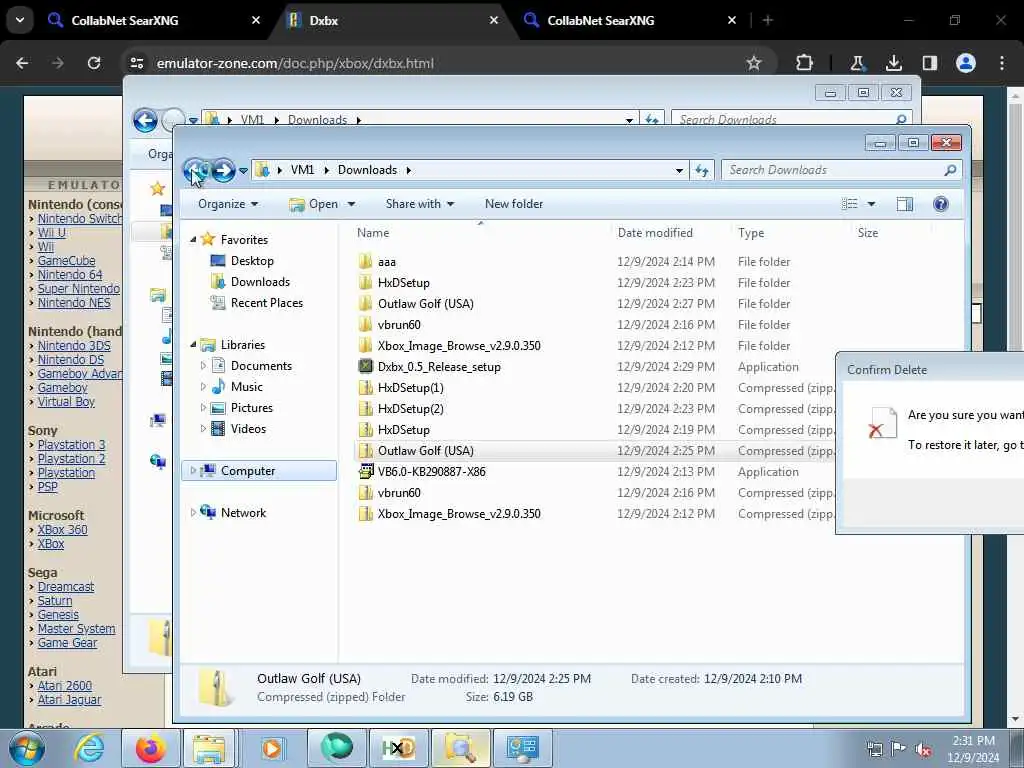
Task: Select HxDSetup(2) zipped folder
Action: pyautogui.click(x=410, y=408)
